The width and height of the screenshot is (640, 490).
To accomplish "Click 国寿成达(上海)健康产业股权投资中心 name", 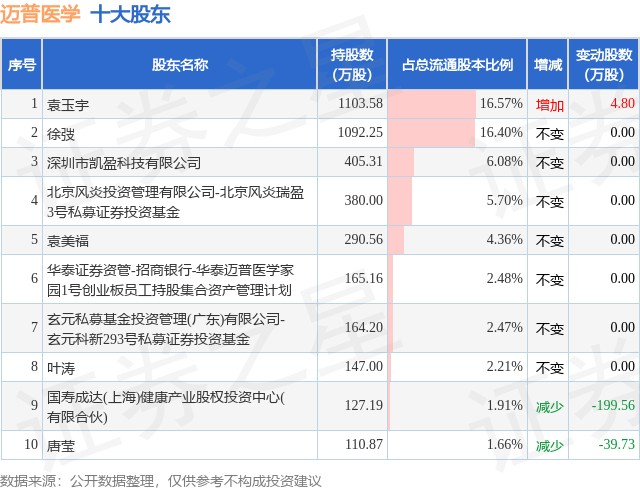I will 166,406.
